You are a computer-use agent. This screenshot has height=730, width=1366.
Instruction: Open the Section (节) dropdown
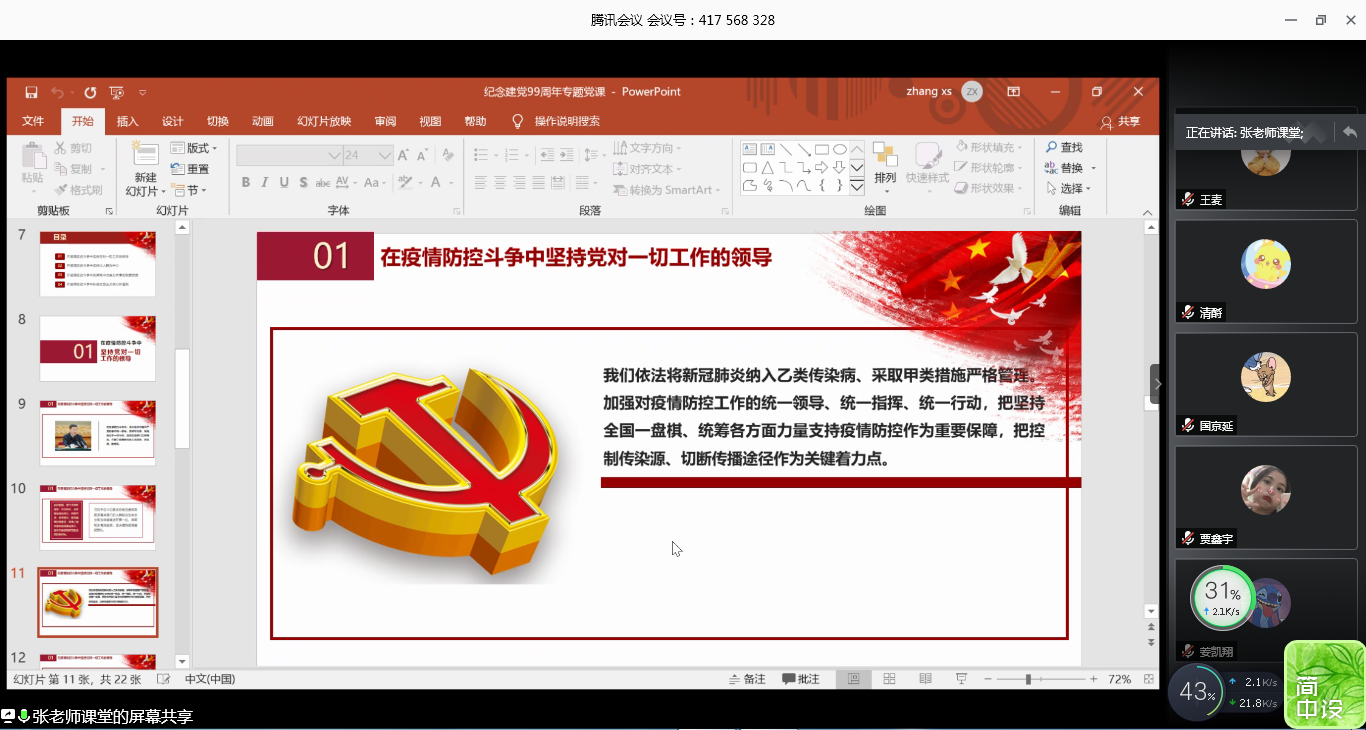189,190
